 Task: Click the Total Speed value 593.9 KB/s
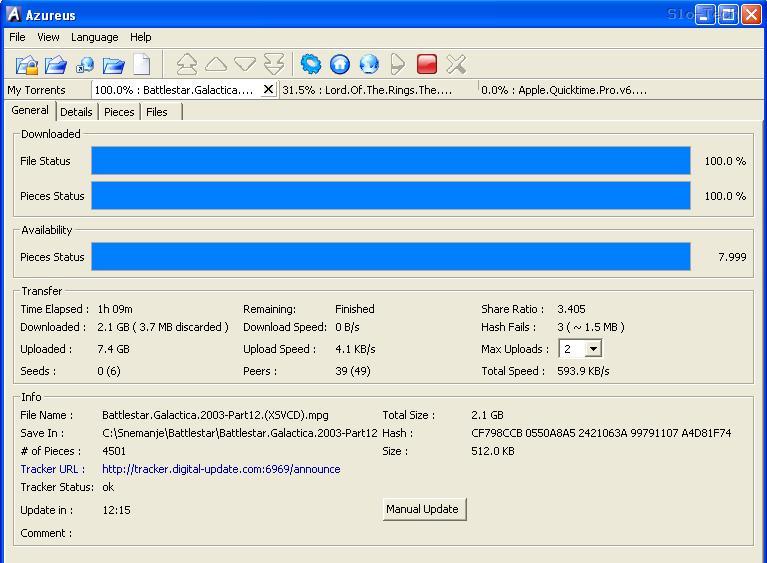pos(583,371)
